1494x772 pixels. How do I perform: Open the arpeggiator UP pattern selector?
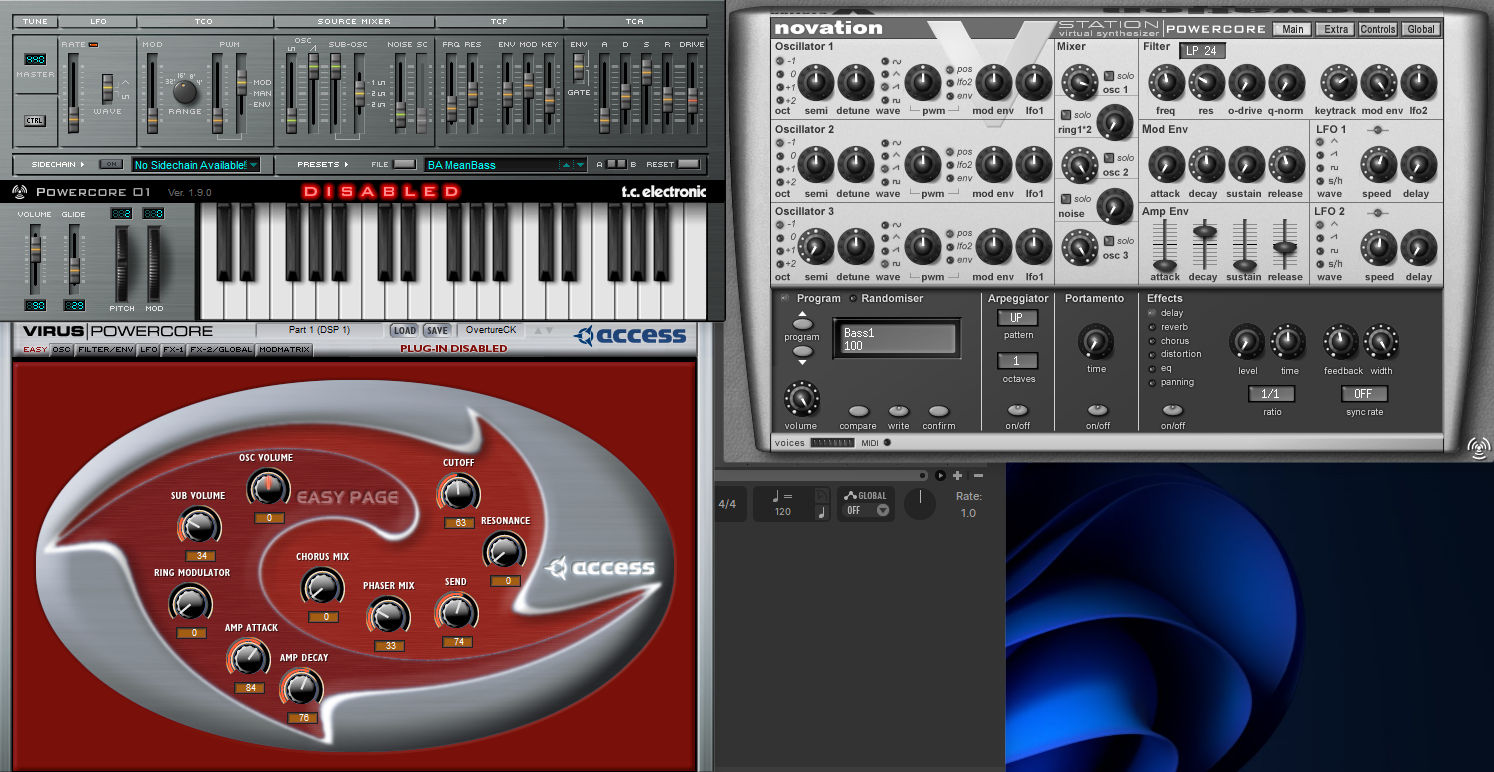(x=1017, y=318)
